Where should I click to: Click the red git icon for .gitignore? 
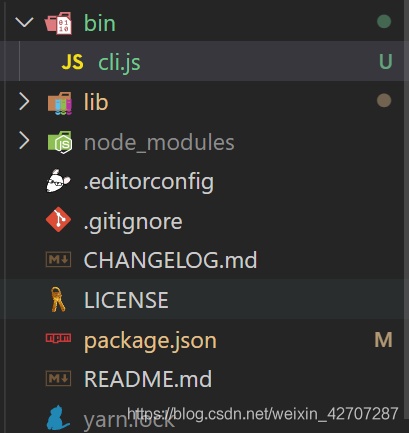pyautogui.click(x=58, y=219)
